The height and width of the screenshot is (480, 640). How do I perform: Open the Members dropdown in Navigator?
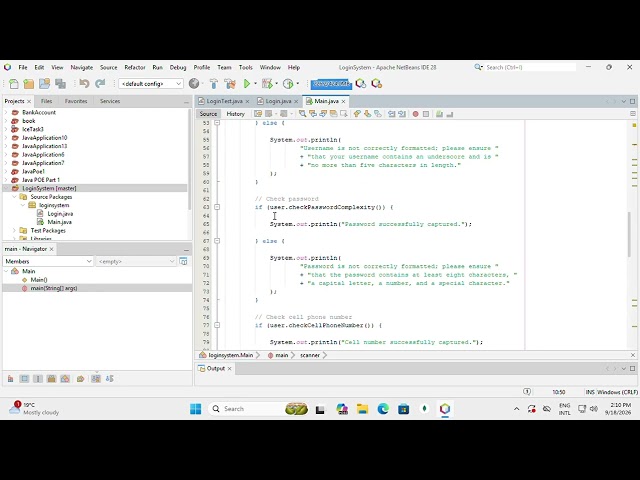[49, 261]
